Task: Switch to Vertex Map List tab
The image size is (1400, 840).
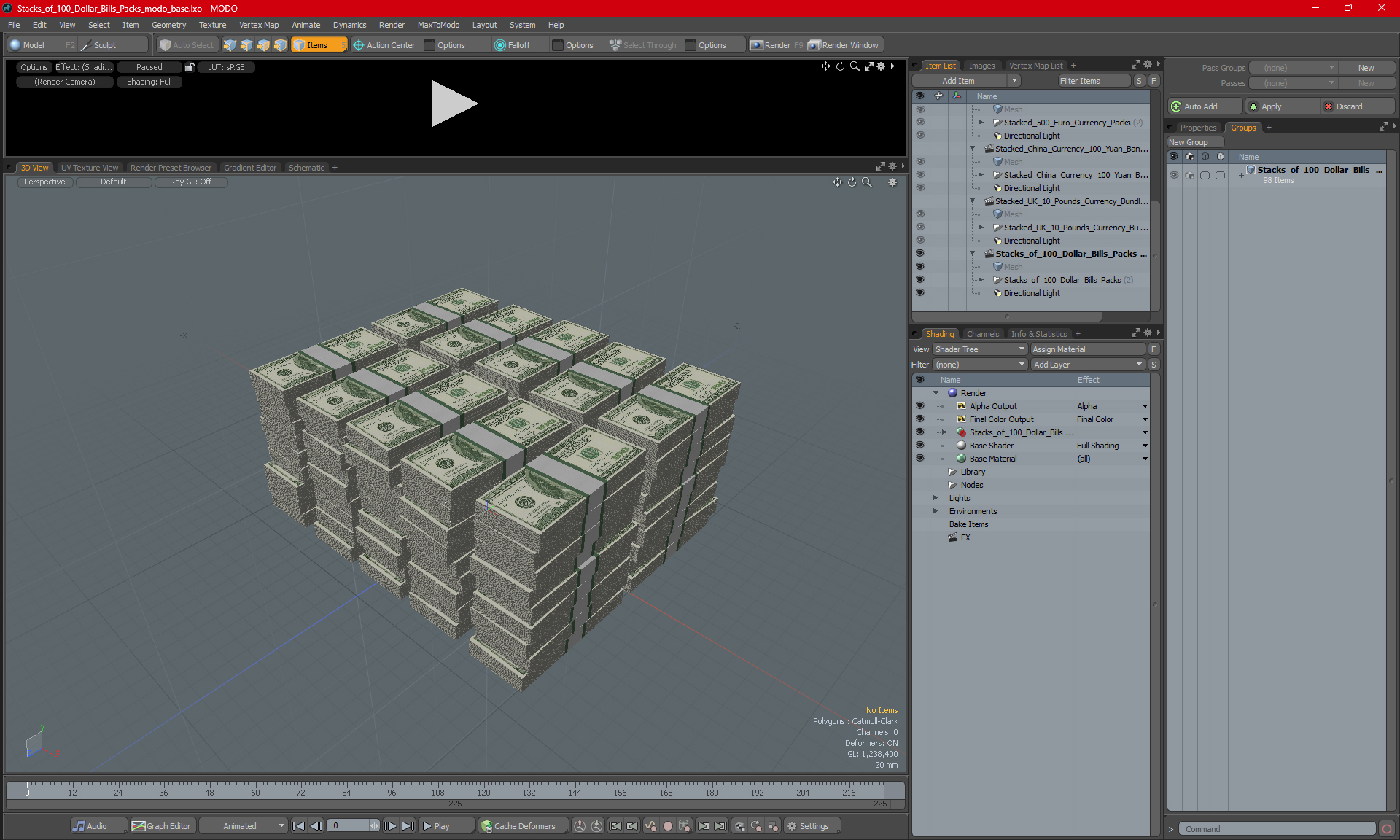Action: coord(1035,66)
